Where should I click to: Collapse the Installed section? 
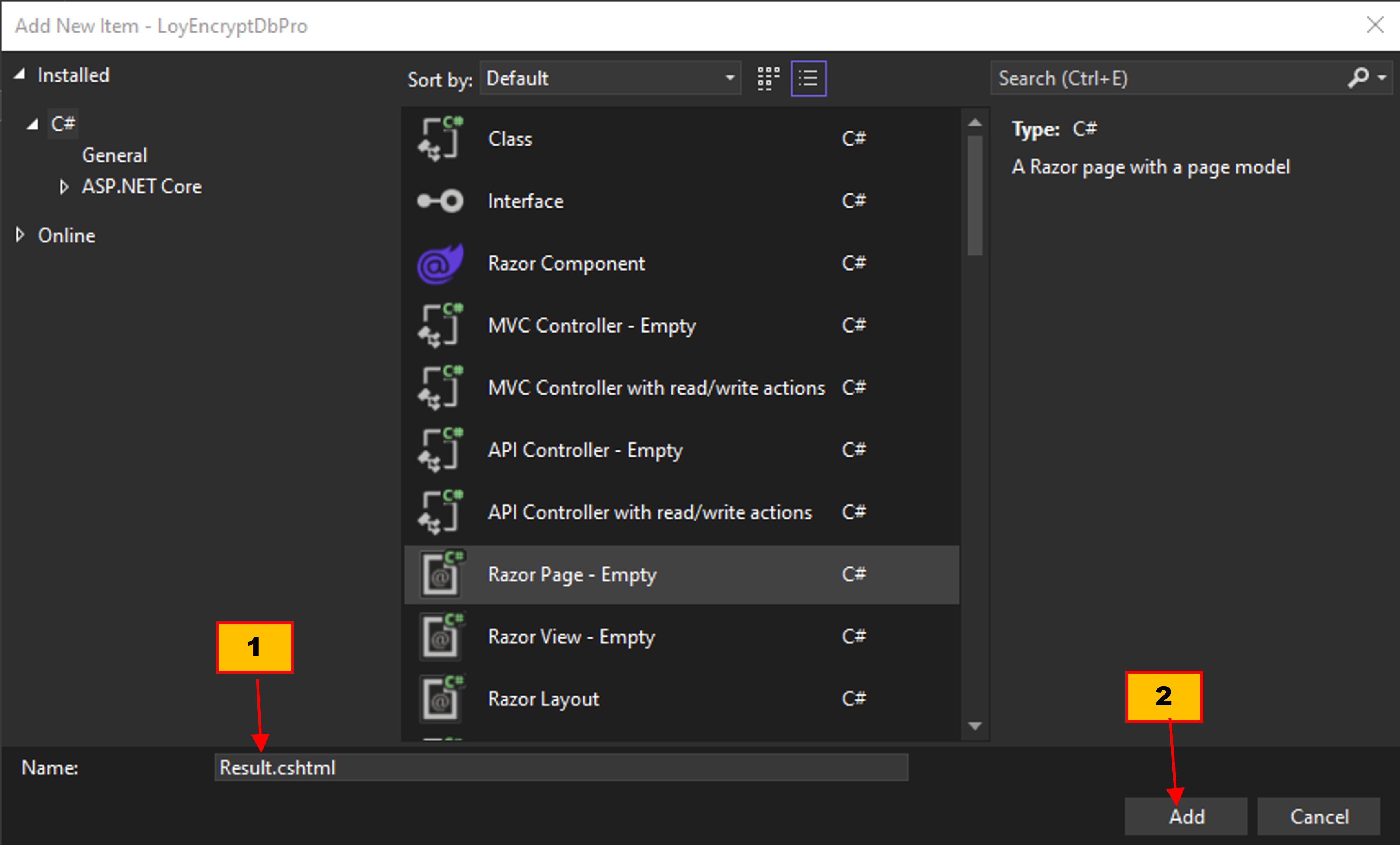(20, 74)
